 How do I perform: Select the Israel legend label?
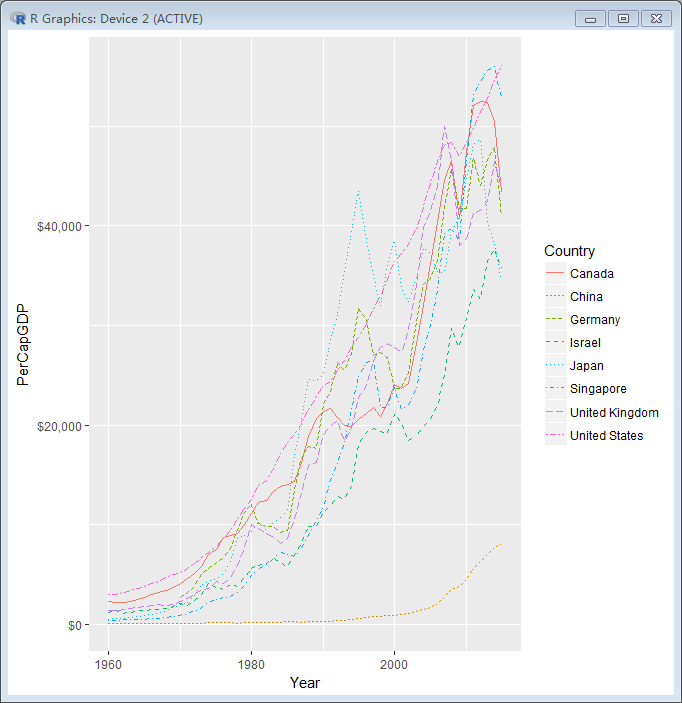tap(584, 343)
